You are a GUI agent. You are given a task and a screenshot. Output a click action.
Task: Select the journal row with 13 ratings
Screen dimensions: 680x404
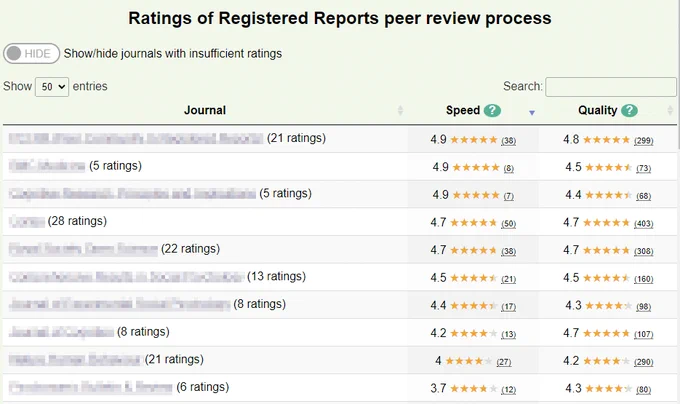click(x=340, y=277)
